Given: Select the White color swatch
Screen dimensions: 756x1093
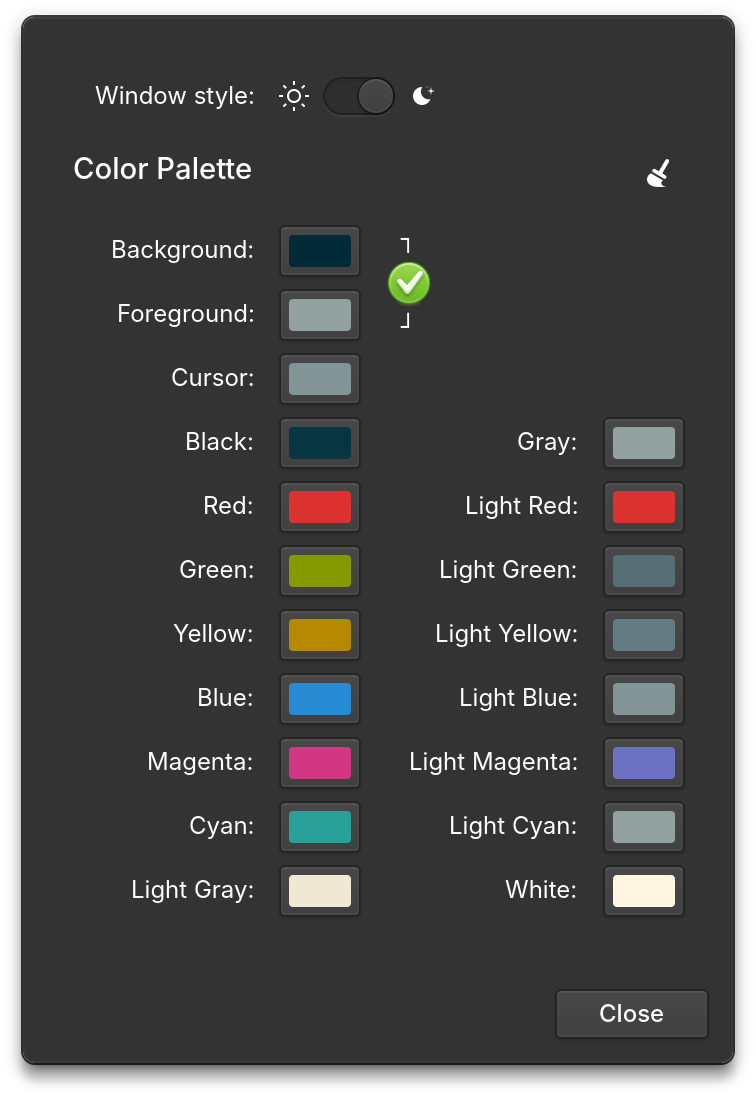Looking at the screenshot, I should click(644, 891).
